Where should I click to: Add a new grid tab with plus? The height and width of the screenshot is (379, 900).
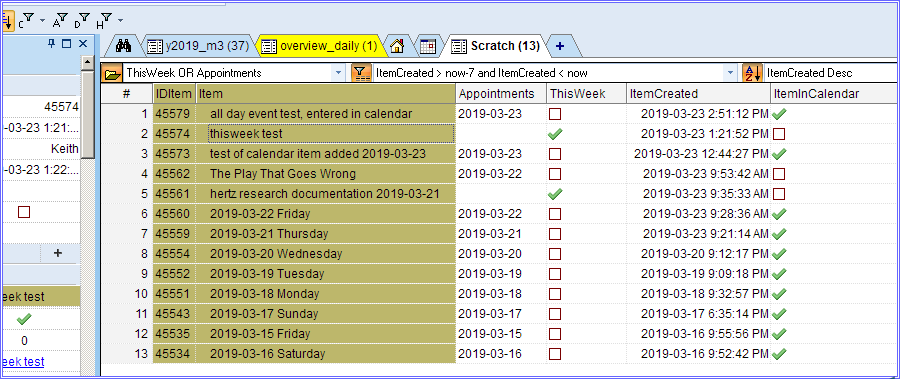[x=560, y=46]
